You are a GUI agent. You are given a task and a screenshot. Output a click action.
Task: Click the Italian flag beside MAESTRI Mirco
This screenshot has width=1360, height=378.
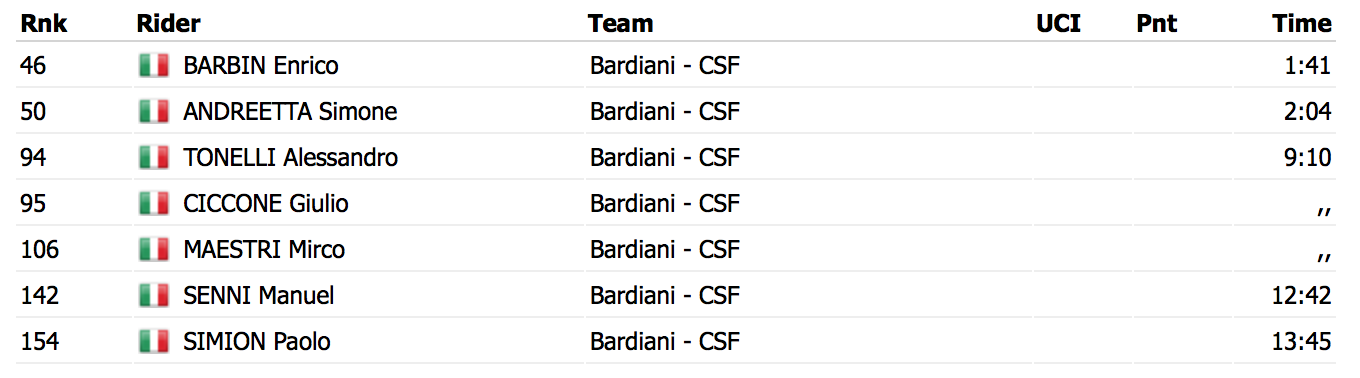153,250
